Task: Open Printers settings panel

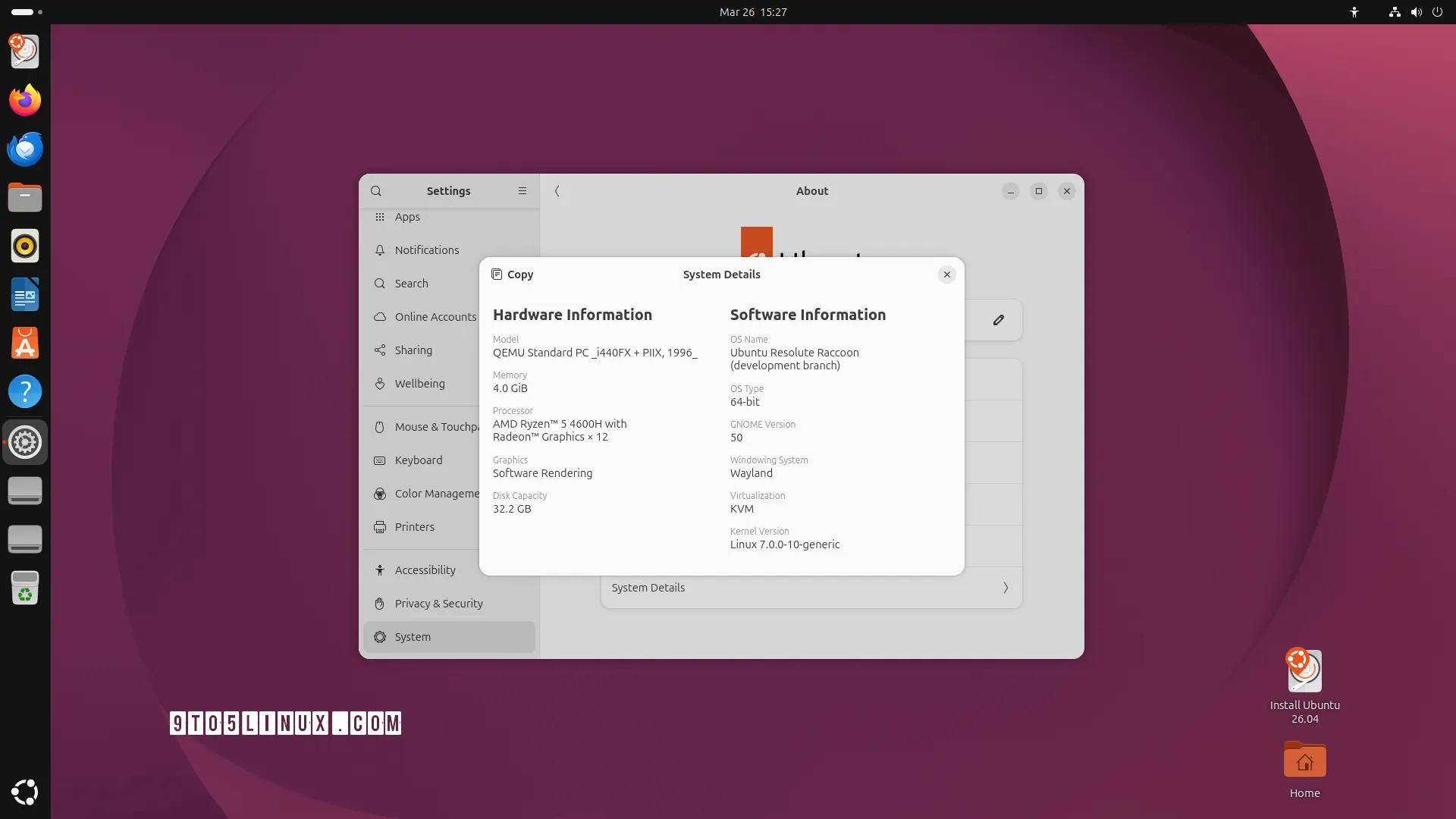Action: (414, 527)
